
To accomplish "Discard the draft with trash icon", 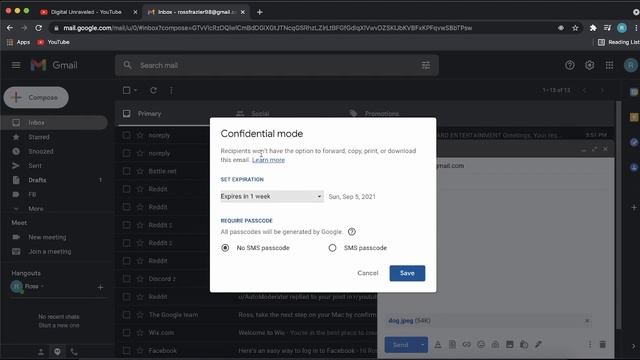I will pyautogui.click(x=602, y=345).
